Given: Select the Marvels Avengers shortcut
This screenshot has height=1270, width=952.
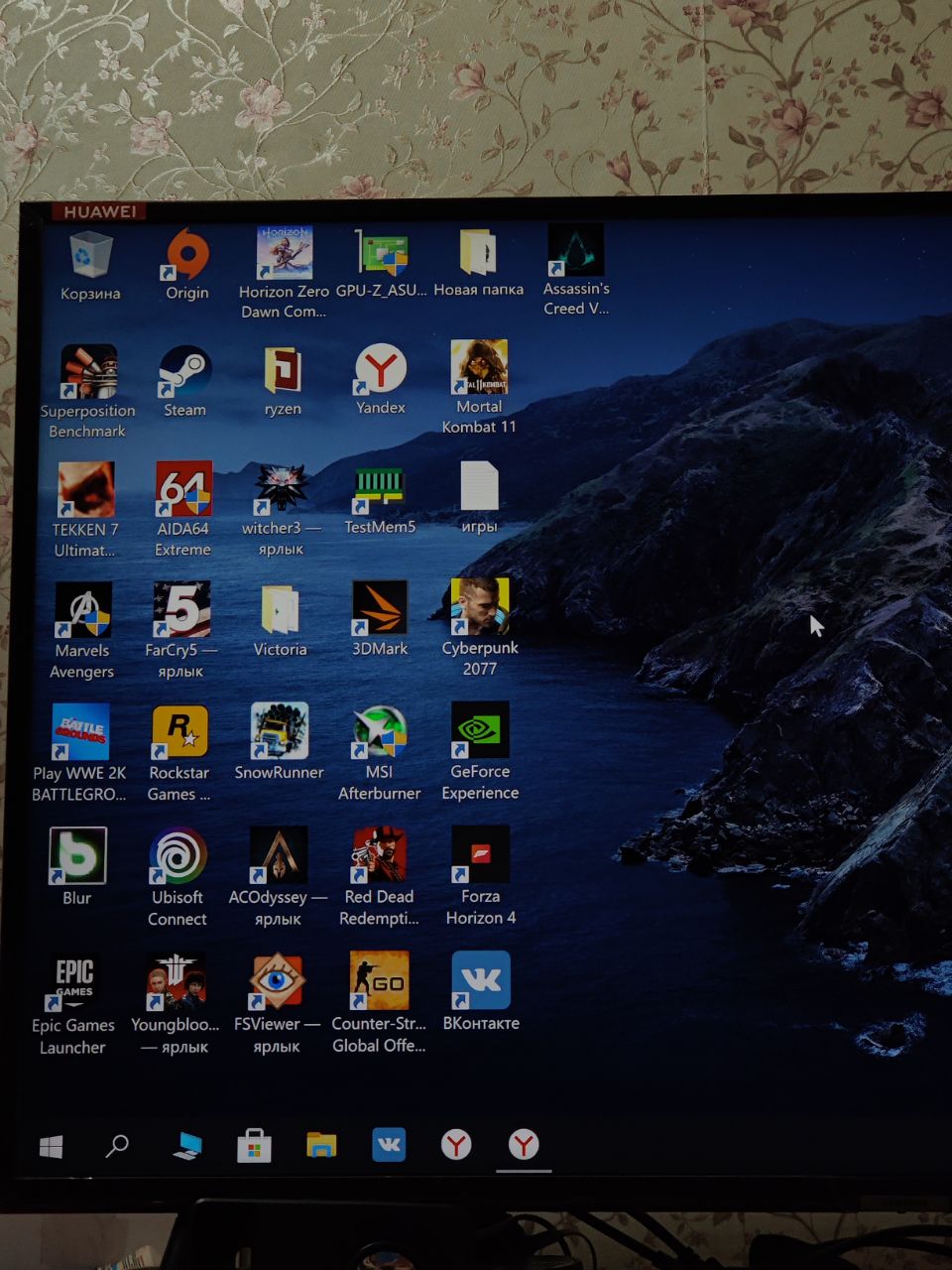Looking at the screenshot, I should coord(82,610).
